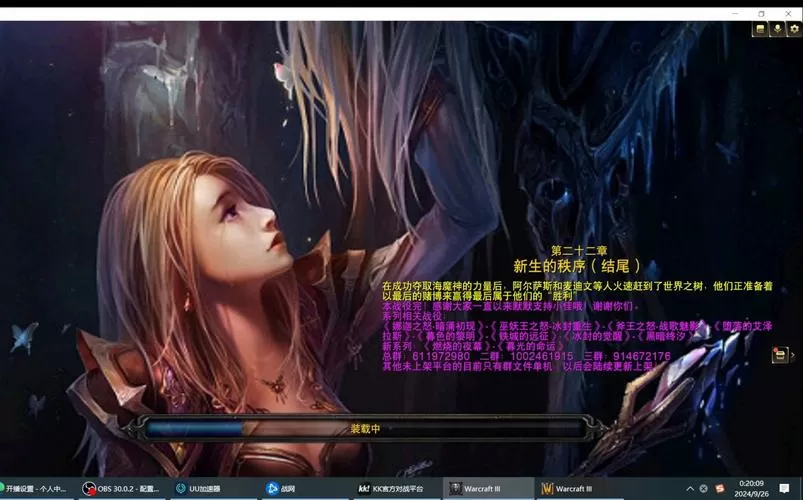The image size is (803, 500).
Task: Open the golden-icon Warcraft III taskbar entry
Action: point(579,489)
